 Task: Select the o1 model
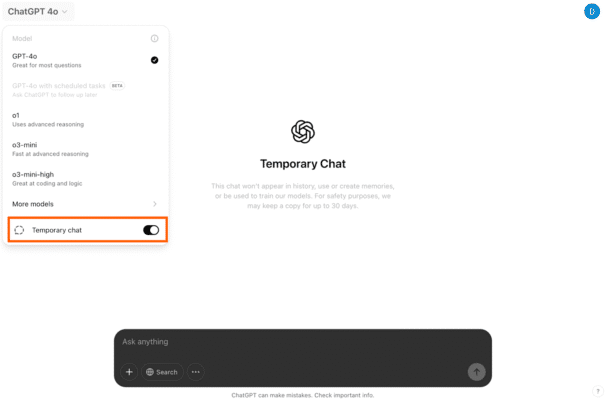coord(85,120)
